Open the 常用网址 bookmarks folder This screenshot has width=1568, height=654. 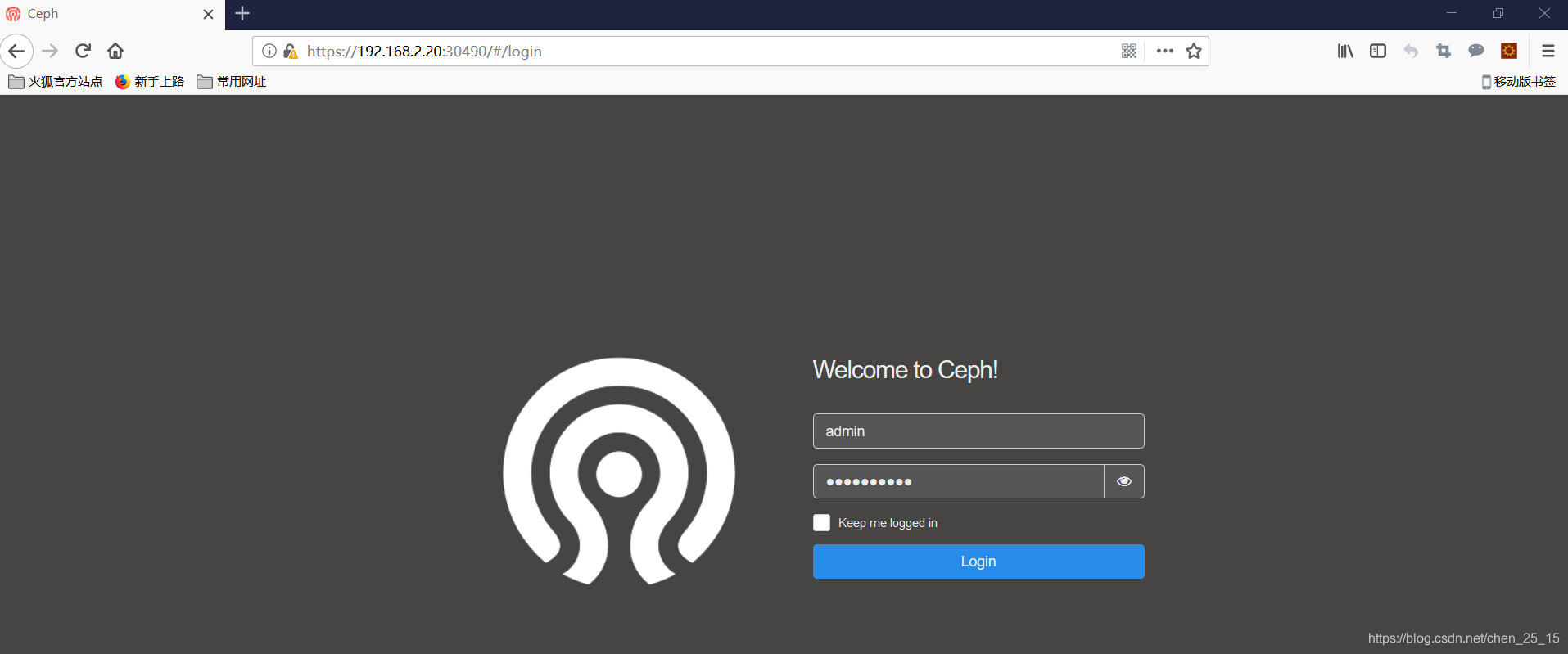tap(232, 82)
